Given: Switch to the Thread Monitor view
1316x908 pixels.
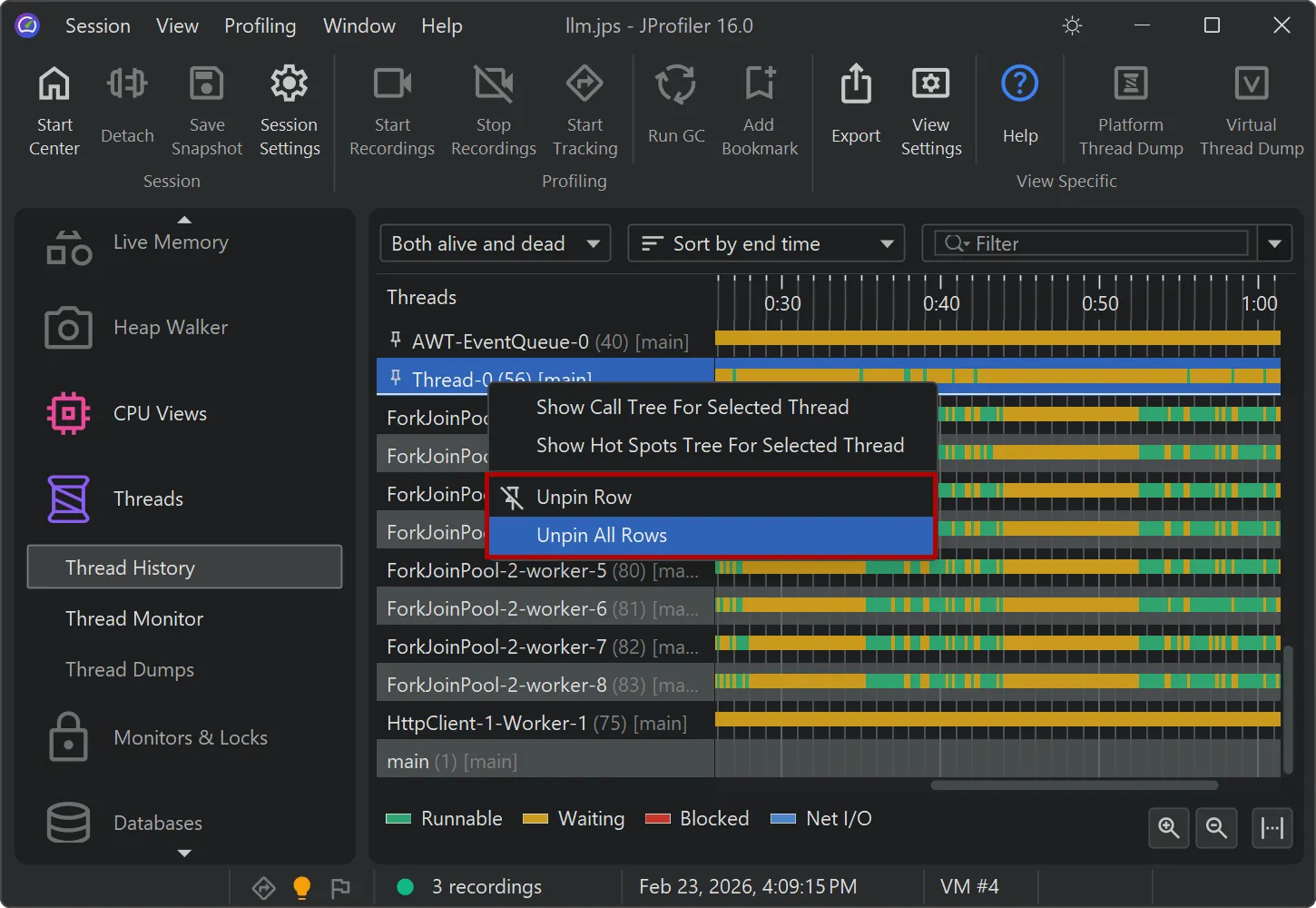Looking at the screenshot, I should point(133,618).
